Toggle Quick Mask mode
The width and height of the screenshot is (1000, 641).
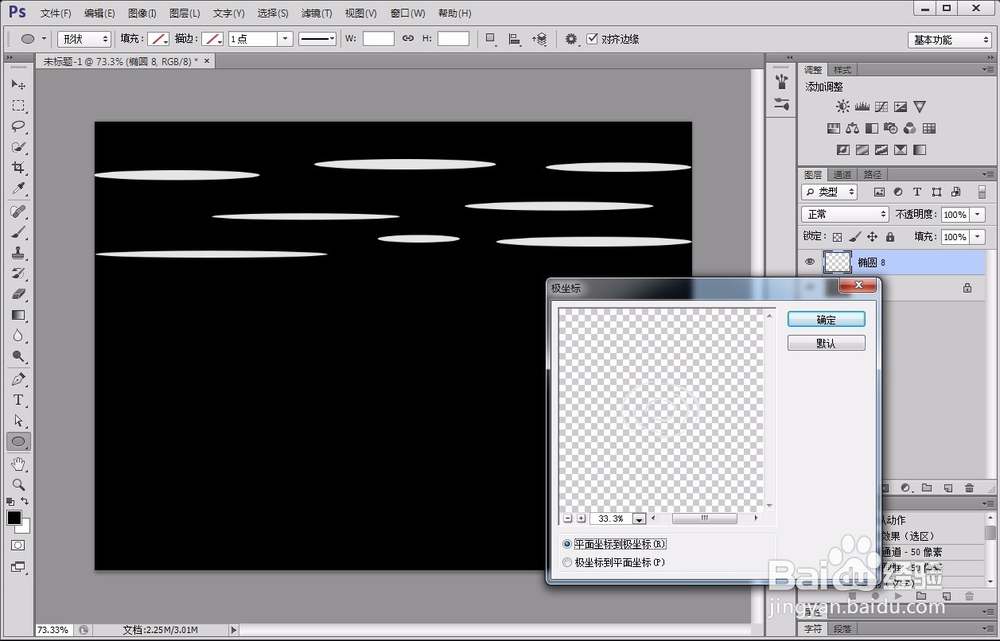(x=18, y=545)
